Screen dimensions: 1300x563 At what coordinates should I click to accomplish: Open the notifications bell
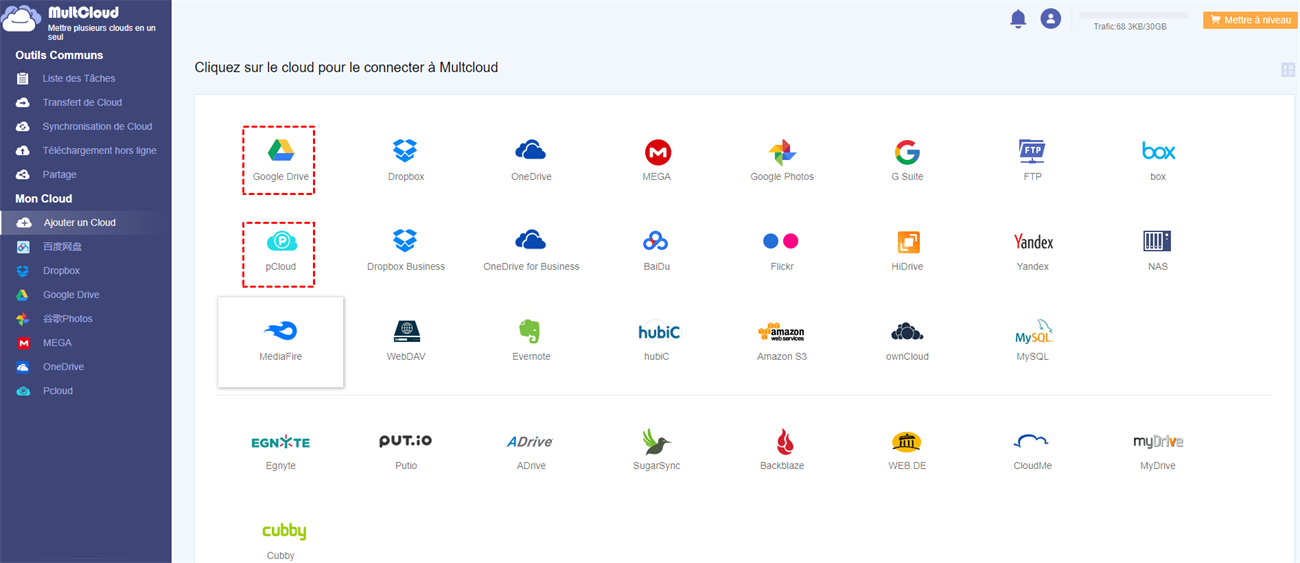[x=1018, y=18]
